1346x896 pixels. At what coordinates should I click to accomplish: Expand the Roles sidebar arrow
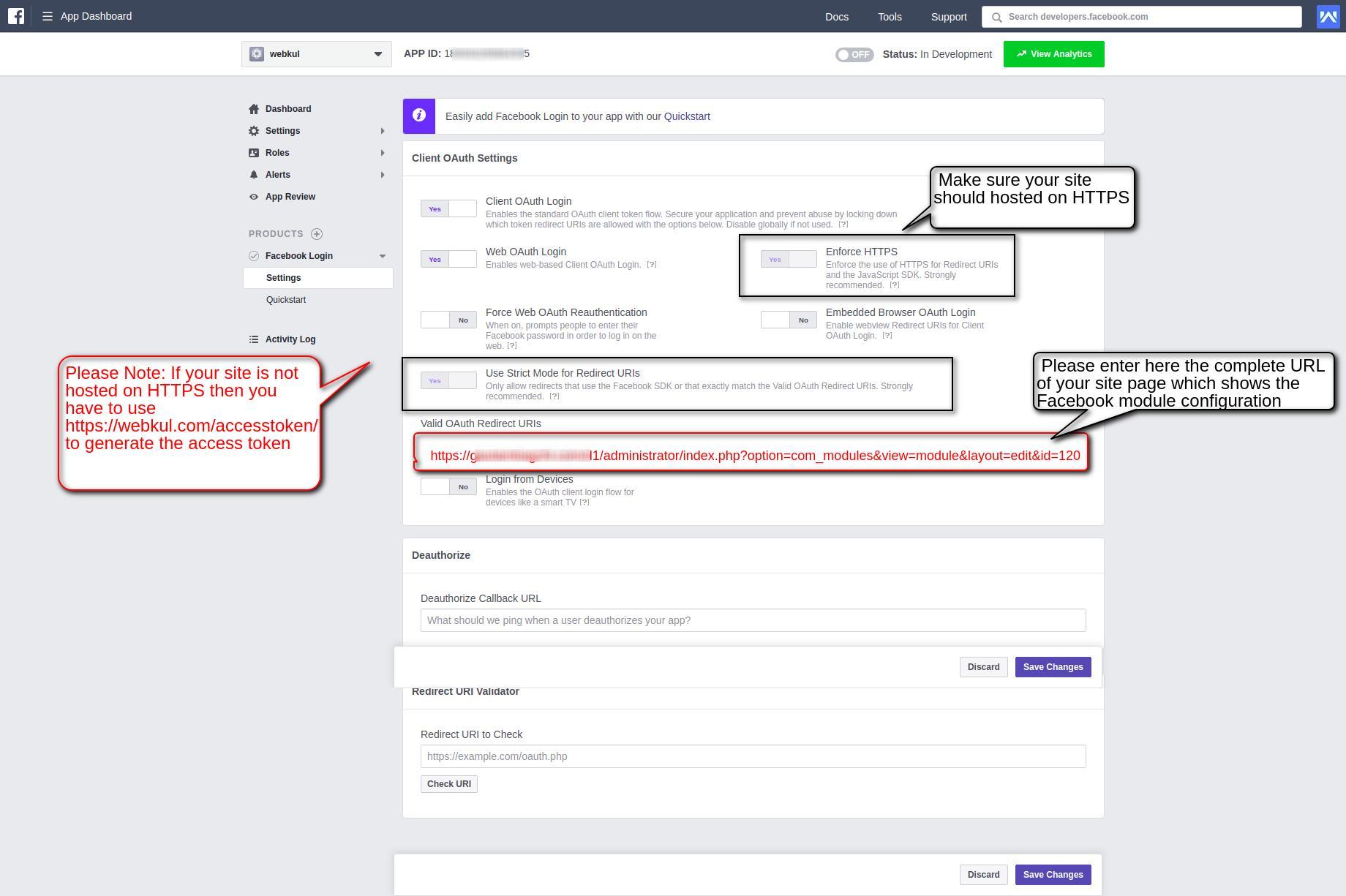point(382,153)
